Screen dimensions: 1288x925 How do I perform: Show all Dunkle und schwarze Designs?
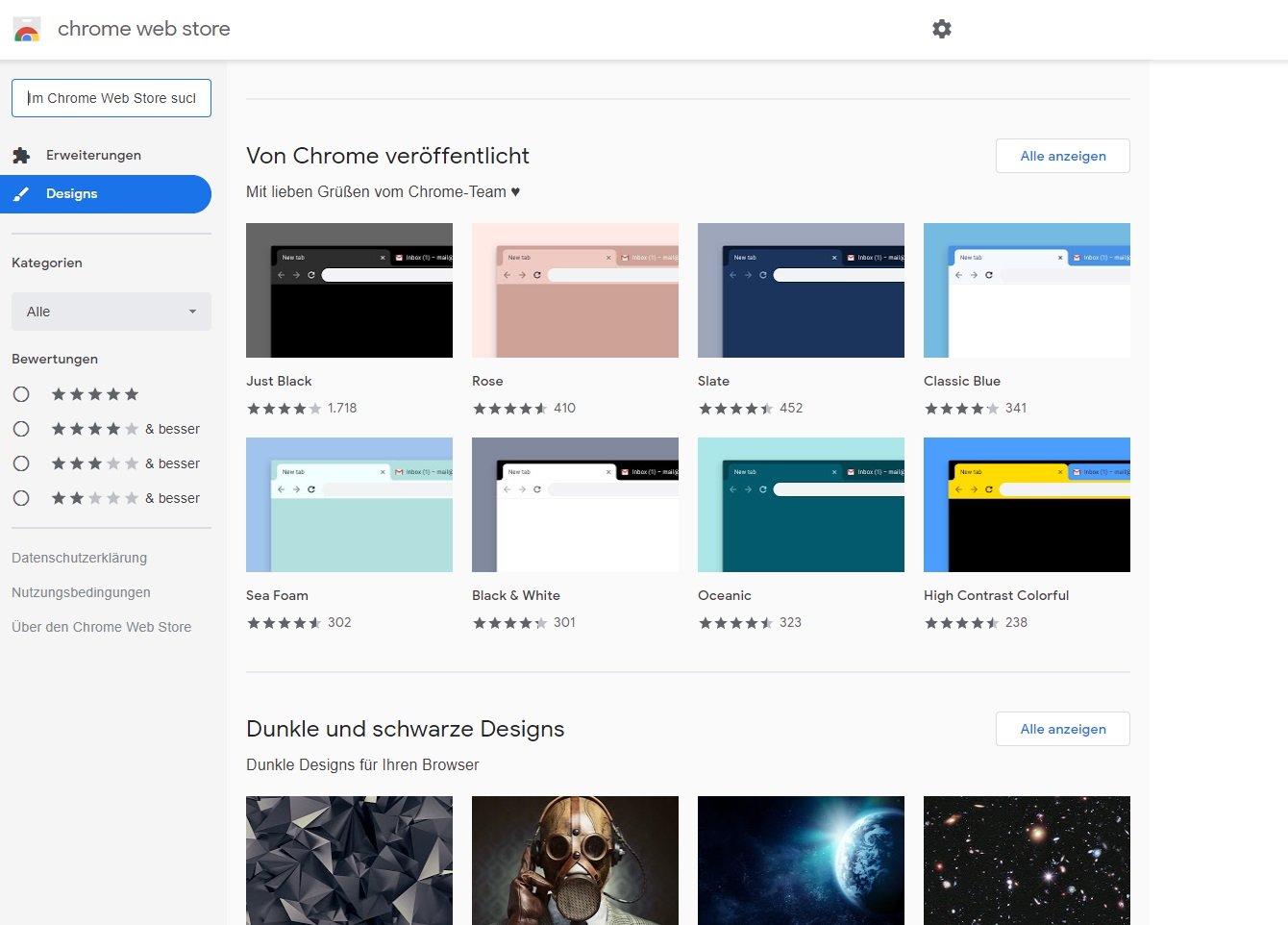pyautogui.click(x=1062, y=729)
